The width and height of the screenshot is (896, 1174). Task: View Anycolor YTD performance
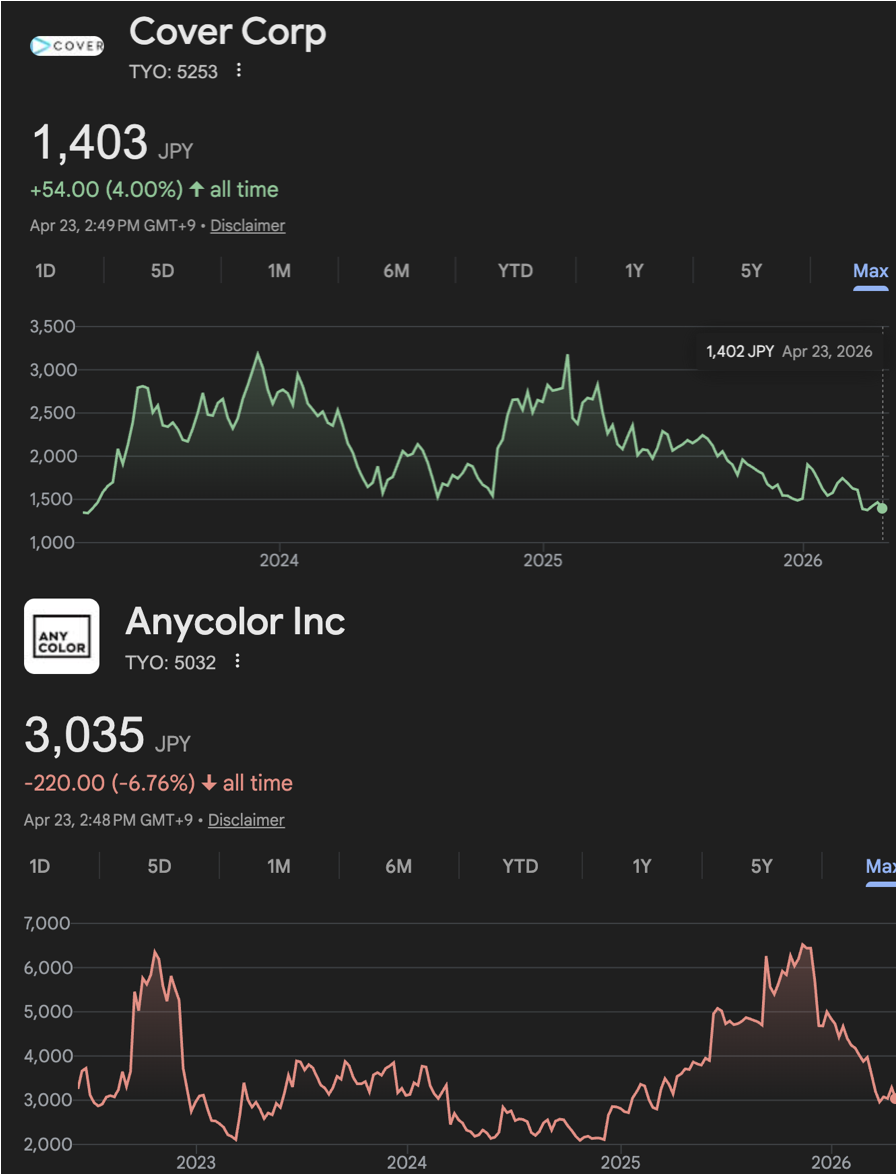tap(520, 866)
